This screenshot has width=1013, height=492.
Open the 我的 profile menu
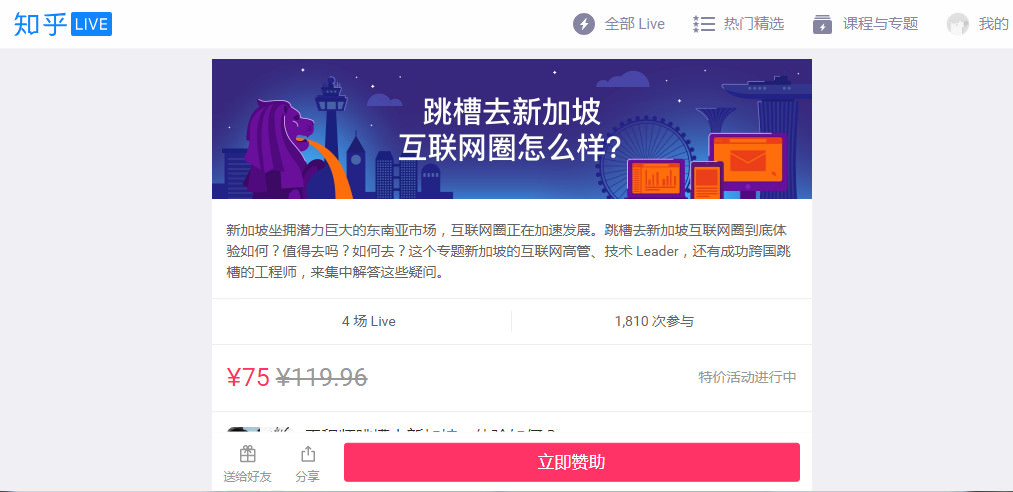tap(978, 25)
